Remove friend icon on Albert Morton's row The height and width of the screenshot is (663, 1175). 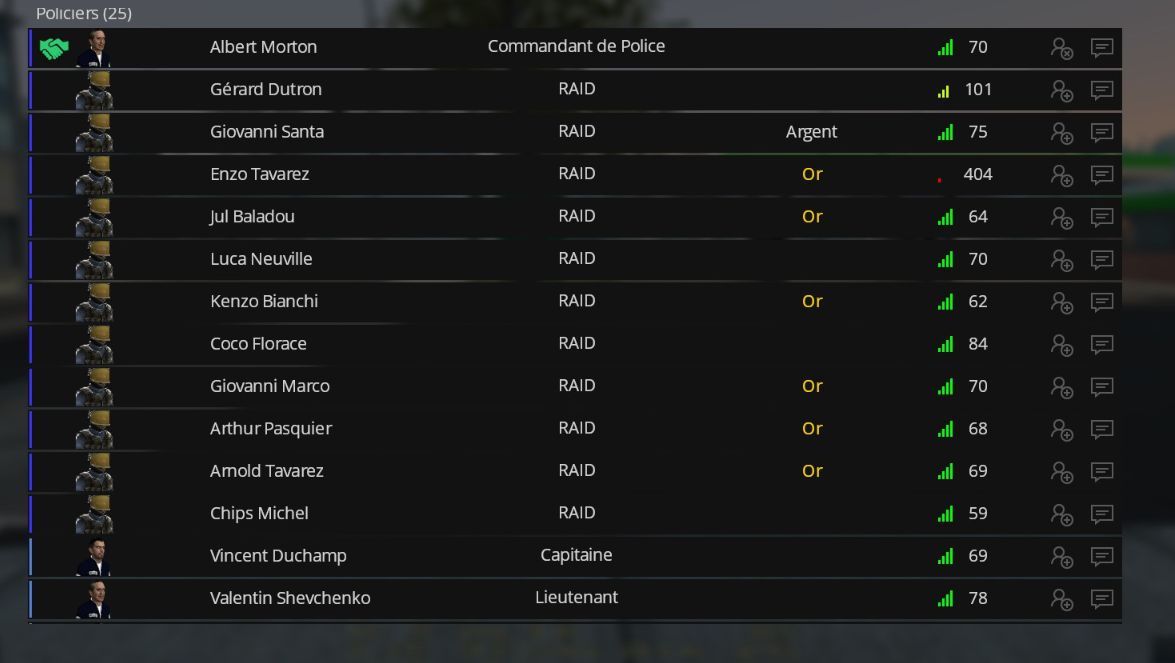(x=1062, y=48)
